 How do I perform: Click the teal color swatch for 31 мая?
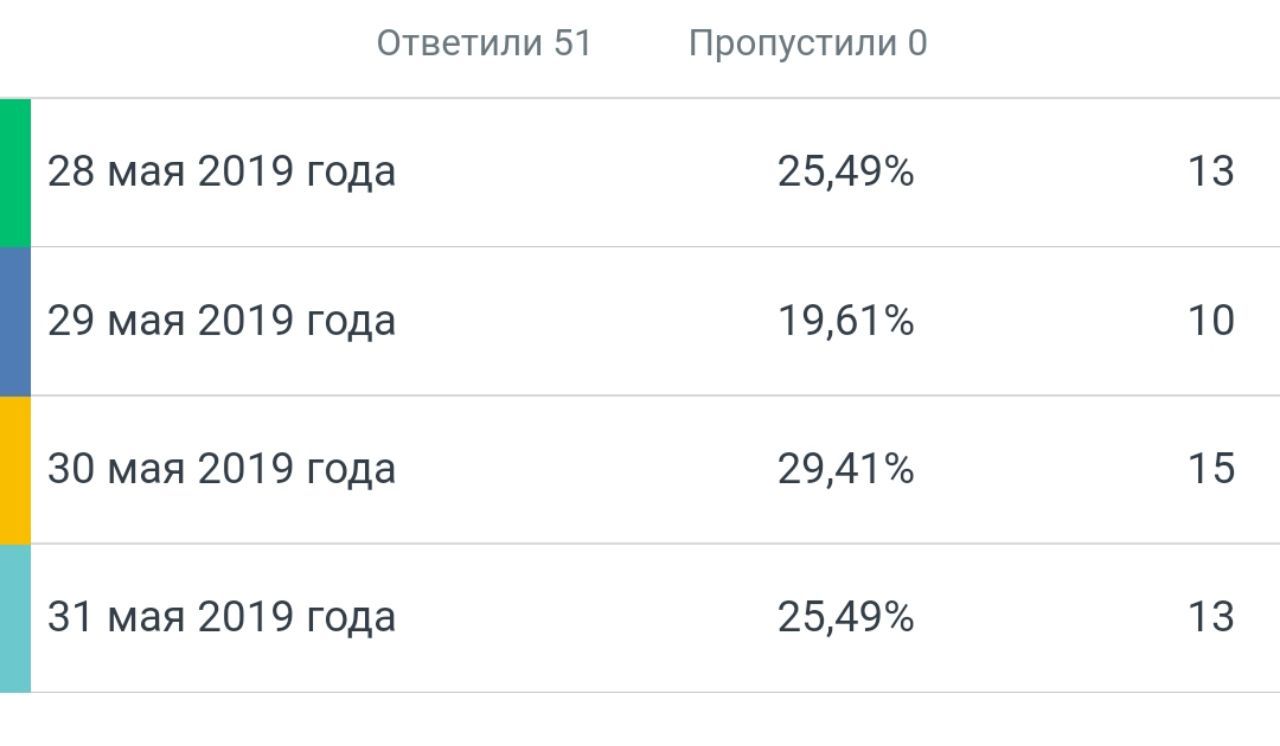[15, 618]
